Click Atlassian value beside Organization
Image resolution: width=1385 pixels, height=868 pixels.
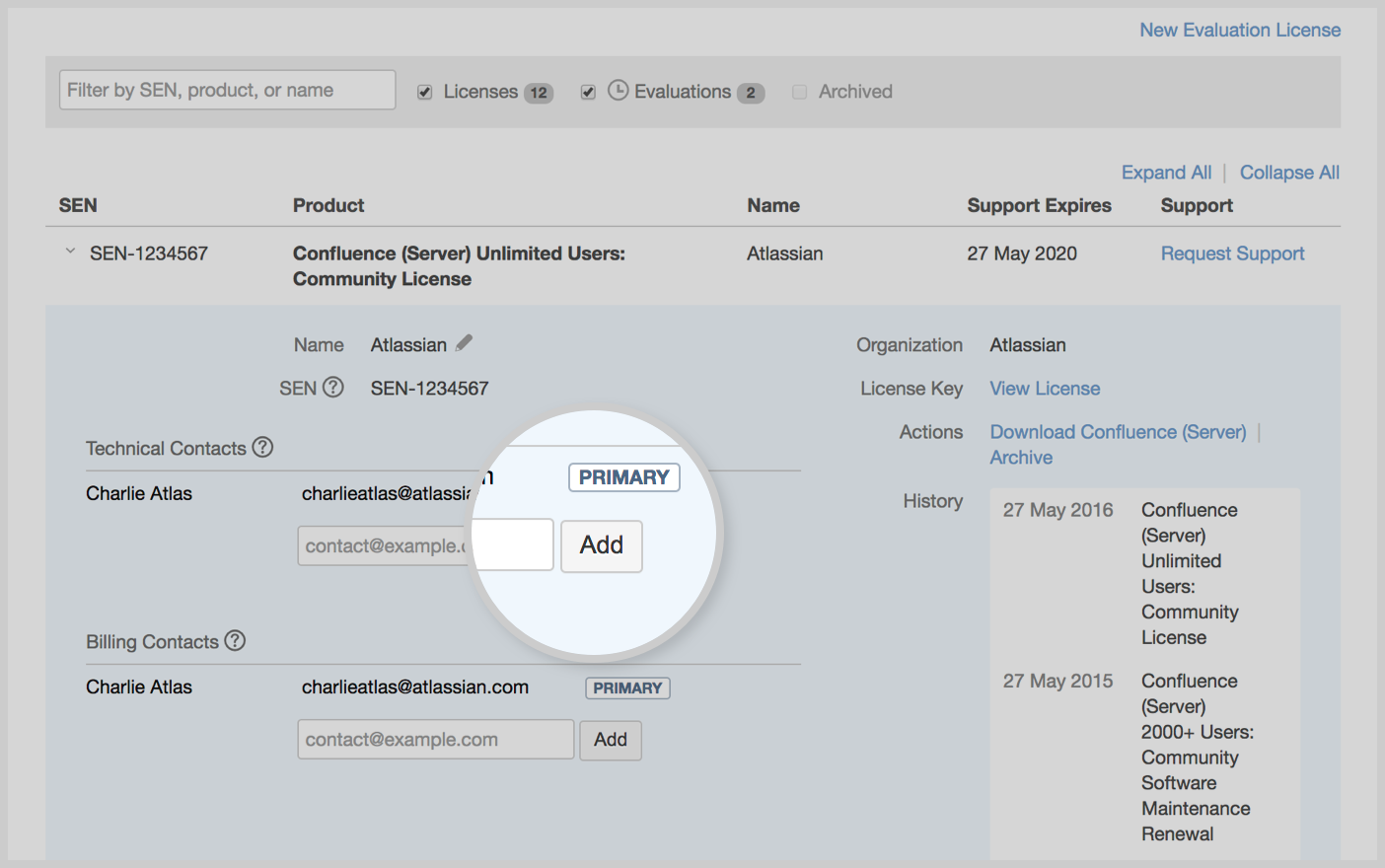tap(1028, 345)
